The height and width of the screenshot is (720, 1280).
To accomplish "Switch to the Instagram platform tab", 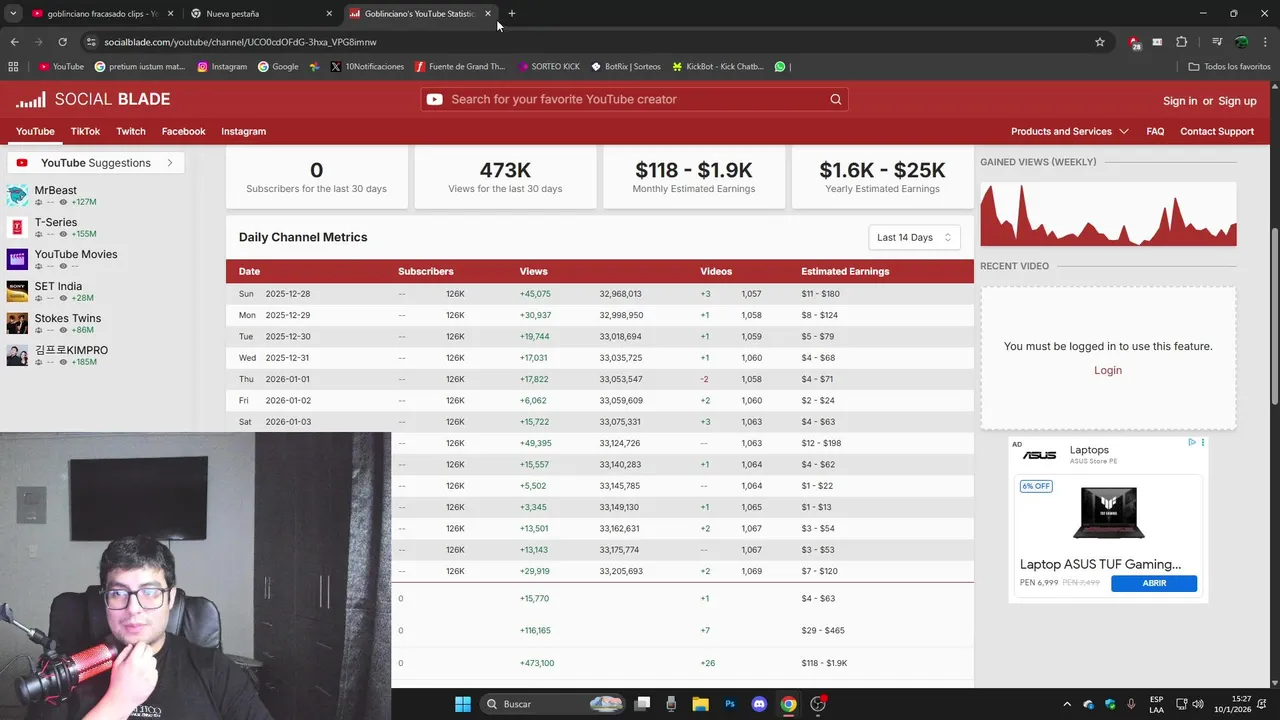I will (243, 131).
